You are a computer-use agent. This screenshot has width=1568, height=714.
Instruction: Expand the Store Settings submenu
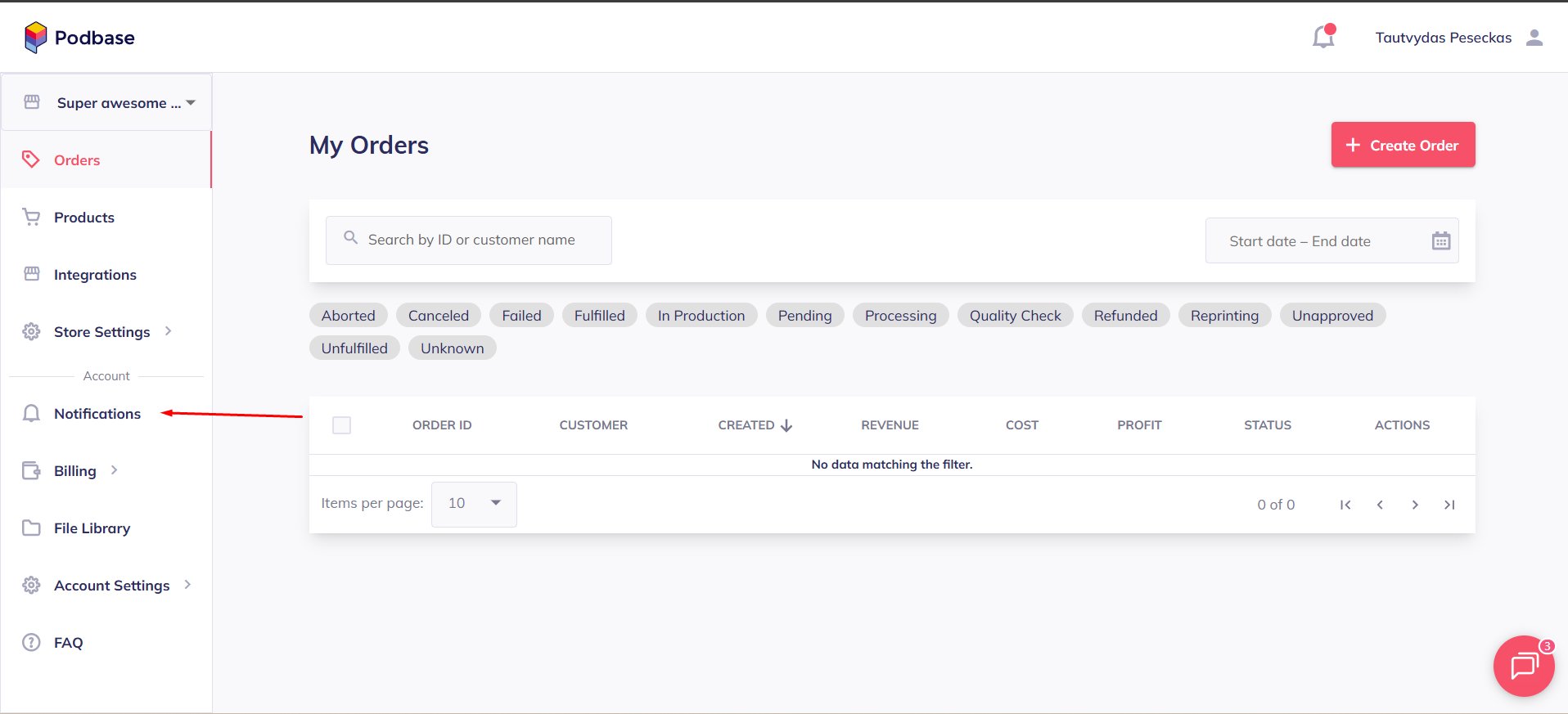pos(101,332)
